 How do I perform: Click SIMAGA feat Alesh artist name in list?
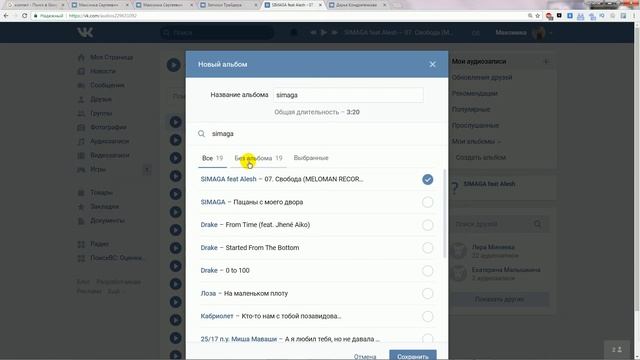[229, 179]
